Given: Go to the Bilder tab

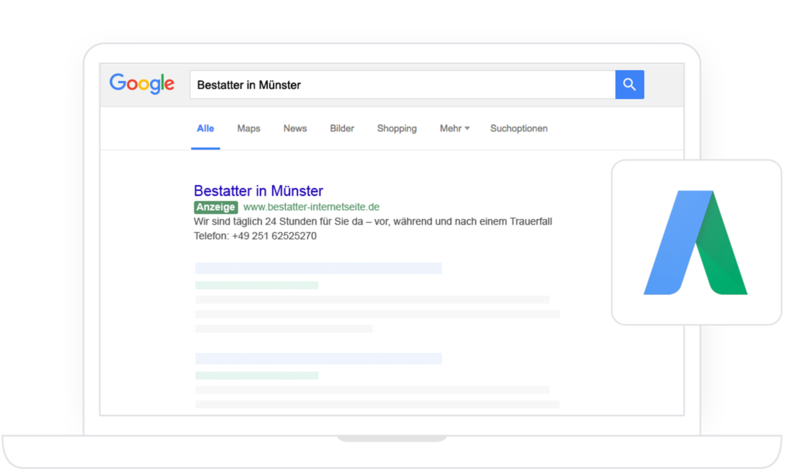Looking at the screenshot, I should point(342,129).
